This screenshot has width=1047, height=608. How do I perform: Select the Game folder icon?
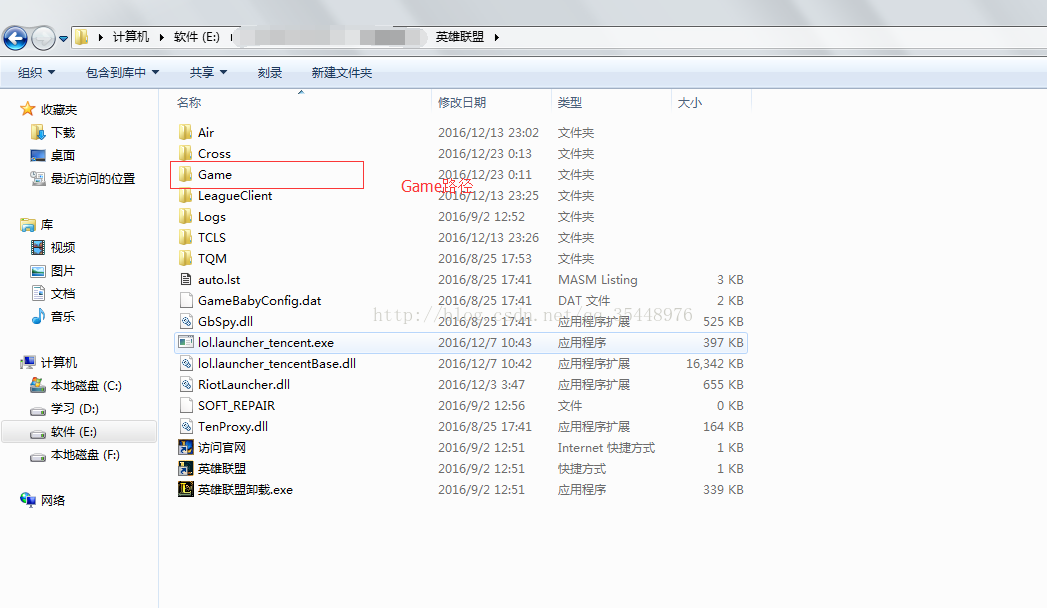tap(186, 174)
